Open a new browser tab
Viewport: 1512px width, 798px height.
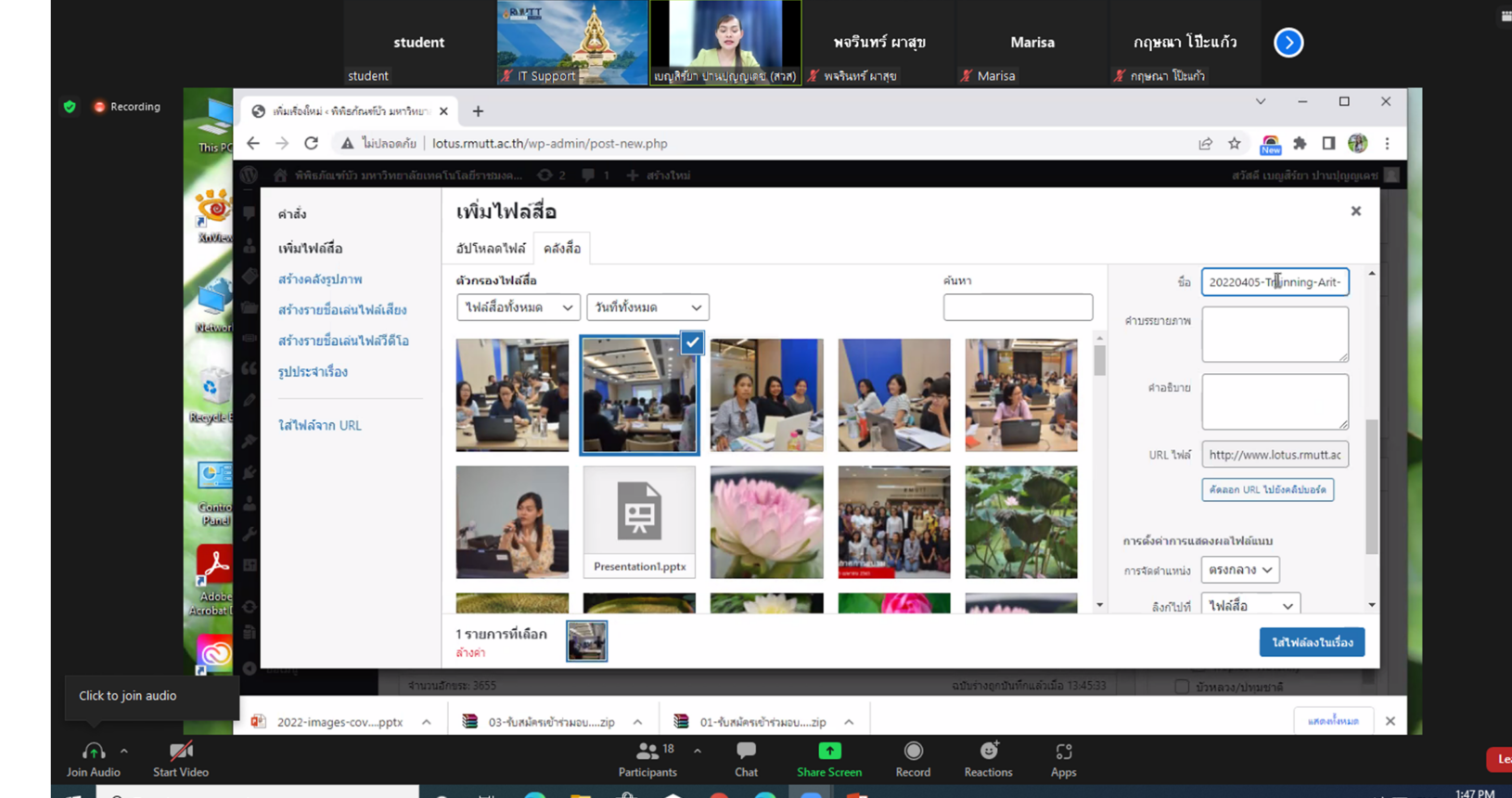pyautogui.click(x=478, y=111)
